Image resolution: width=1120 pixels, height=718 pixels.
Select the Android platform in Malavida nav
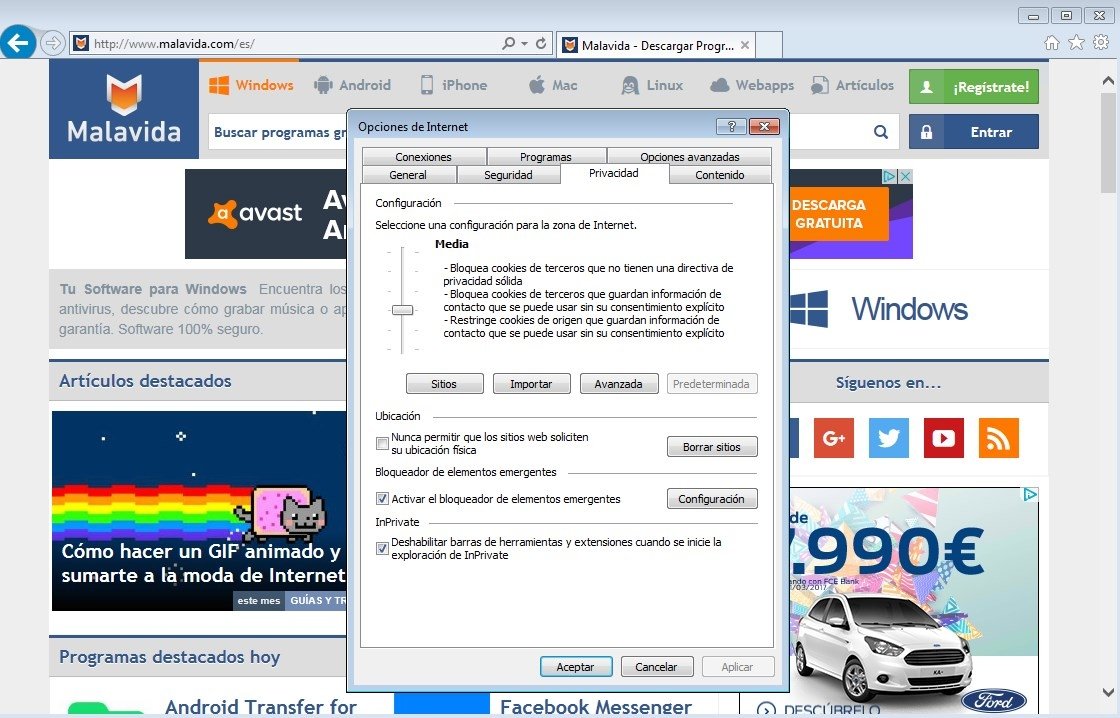(352, 85)
